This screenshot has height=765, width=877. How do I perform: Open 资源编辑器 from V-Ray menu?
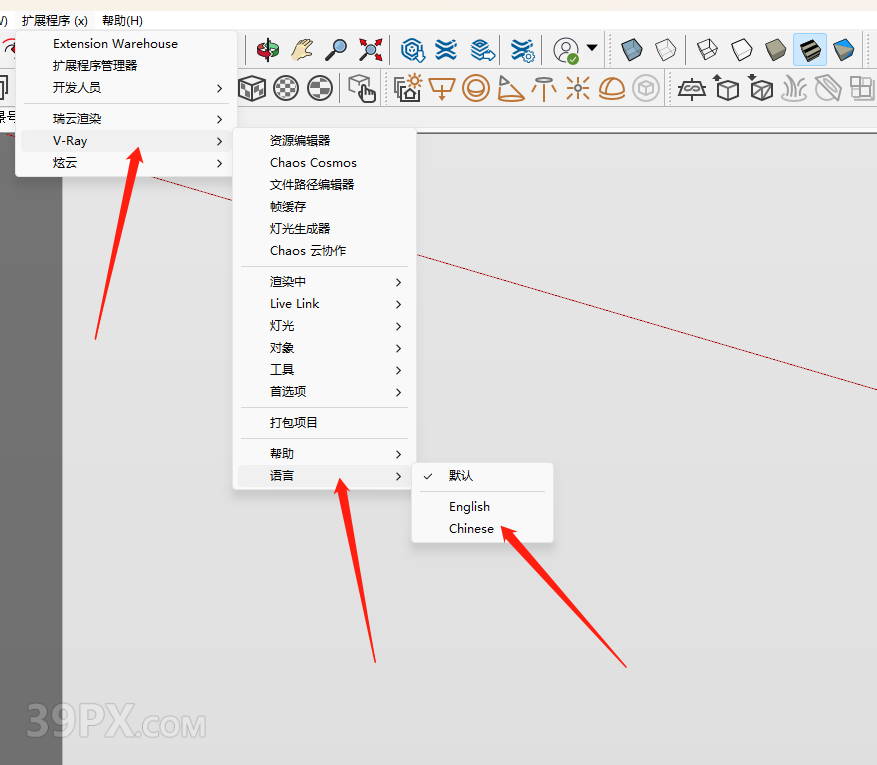click(324, 140)
